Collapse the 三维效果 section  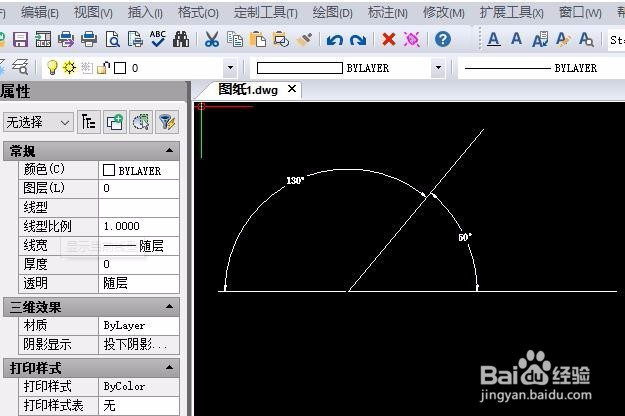click(169, 307)
